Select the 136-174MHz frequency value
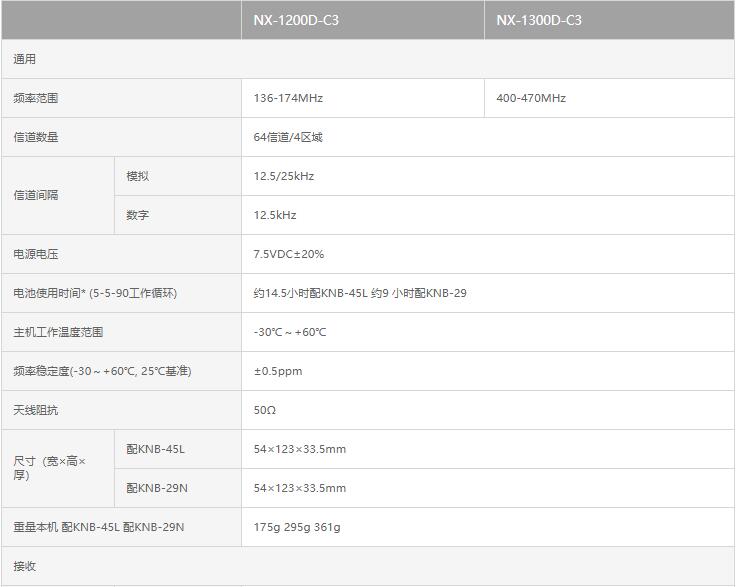737x587 pixels. point(288,98)
